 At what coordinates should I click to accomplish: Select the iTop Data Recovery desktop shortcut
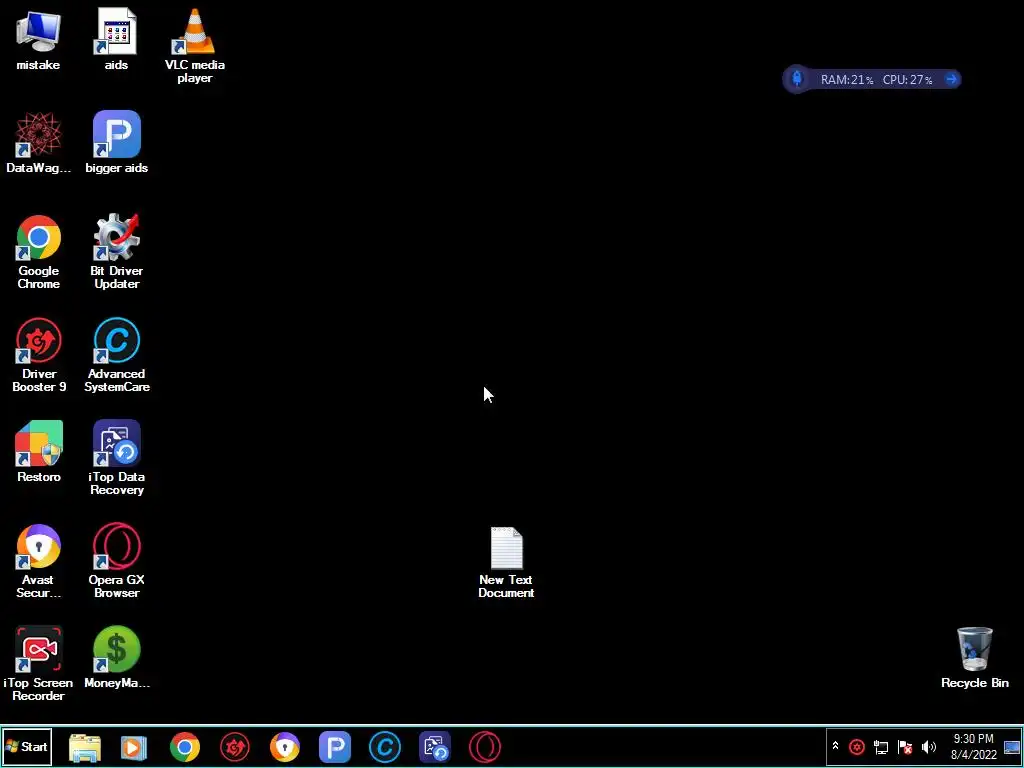(116, 458)
